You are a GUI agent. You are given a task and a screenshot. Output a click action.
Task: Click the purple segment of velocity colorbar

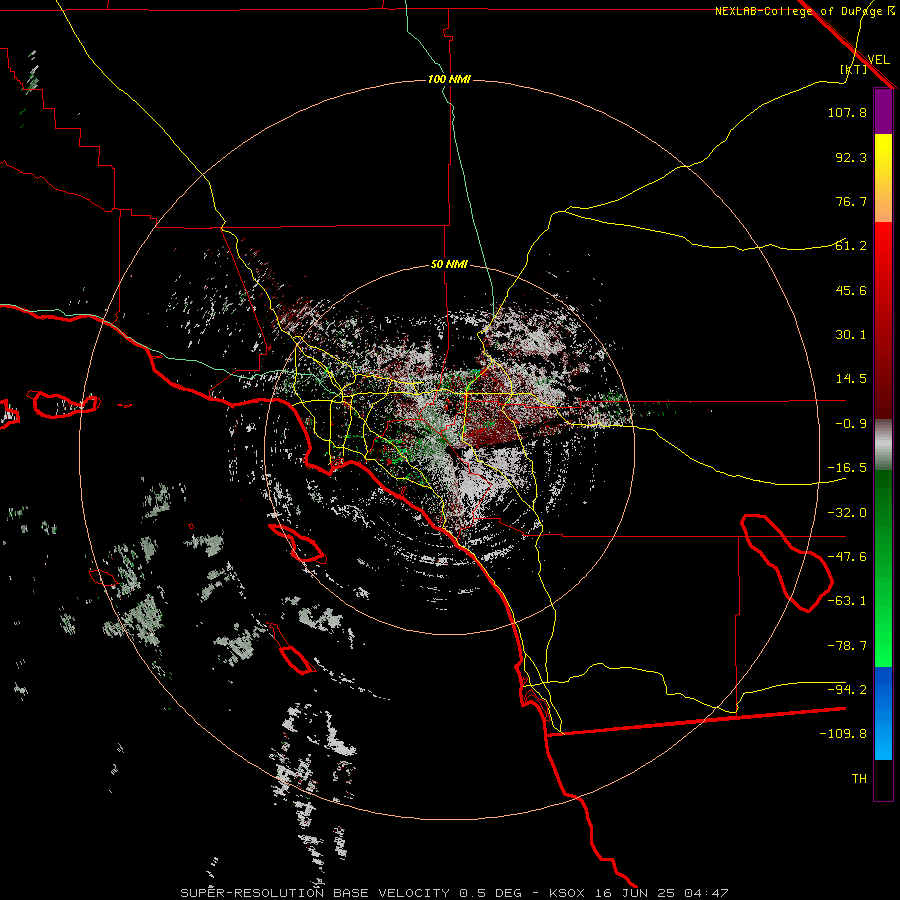click(x=883, y=111)
